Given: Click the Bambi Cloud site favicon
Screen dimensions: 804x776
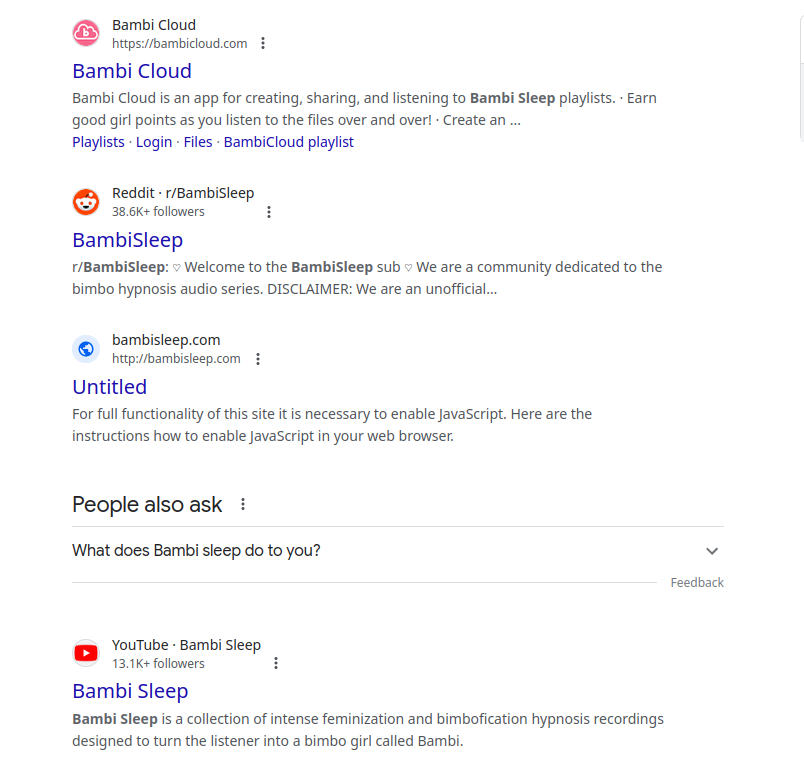Looking at the screenshot, I should (86, 34).
